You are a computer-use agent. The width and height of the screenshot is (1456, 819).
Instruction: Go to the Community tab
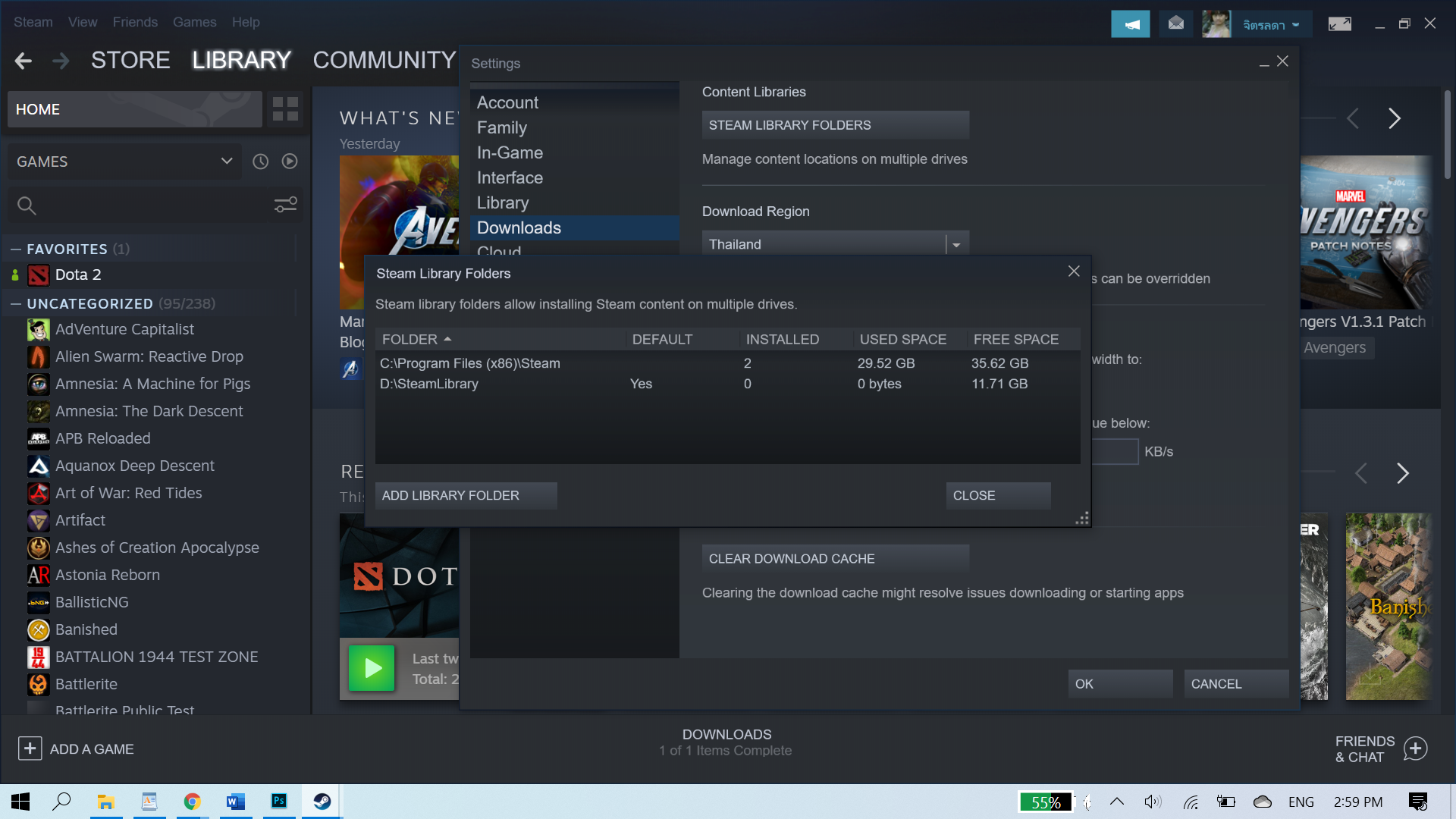tap(384, 60)
